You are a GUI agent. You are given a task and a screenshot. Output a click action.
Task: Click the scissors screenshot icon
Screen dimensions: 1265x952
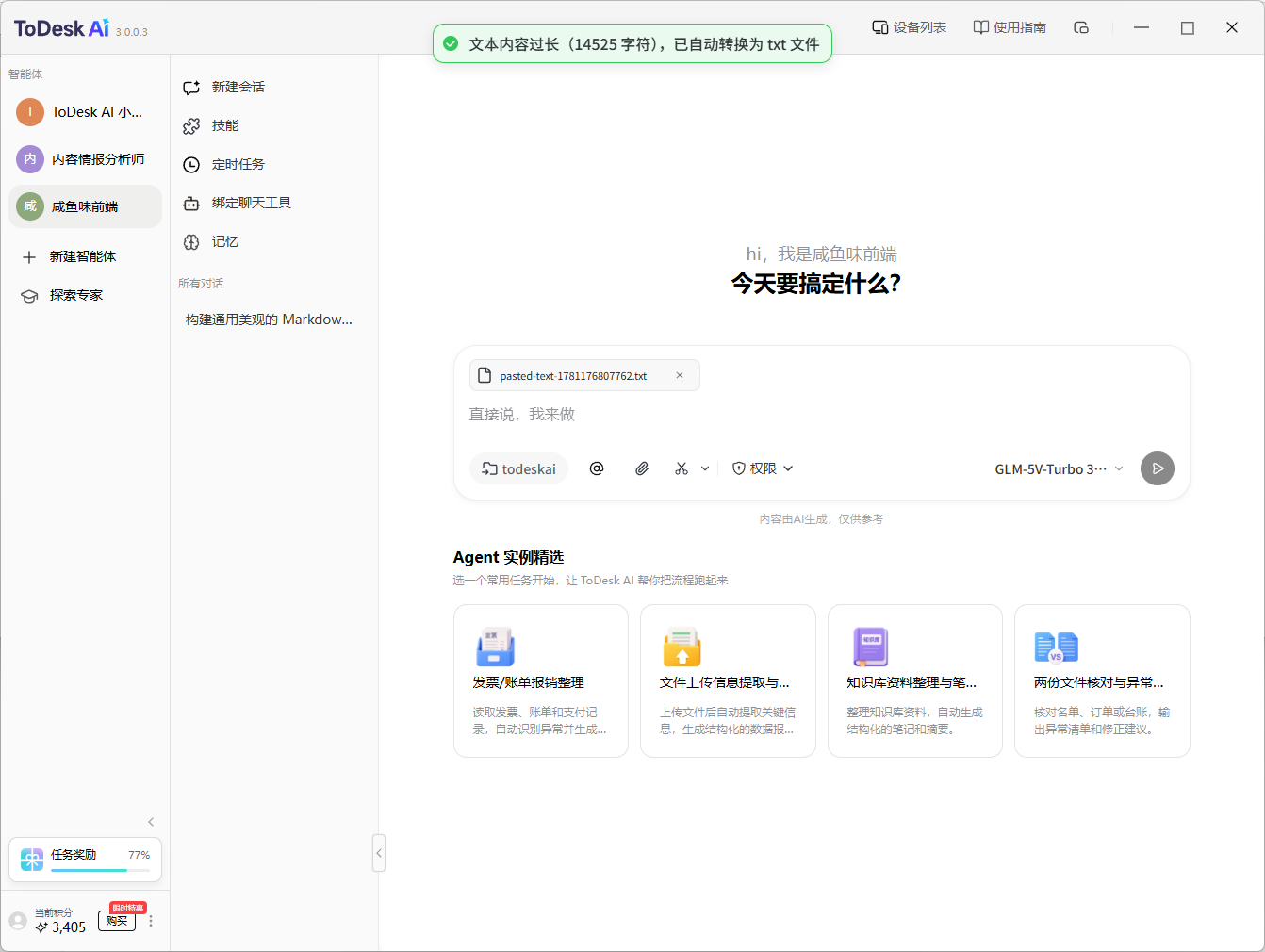tap(682, 468)
